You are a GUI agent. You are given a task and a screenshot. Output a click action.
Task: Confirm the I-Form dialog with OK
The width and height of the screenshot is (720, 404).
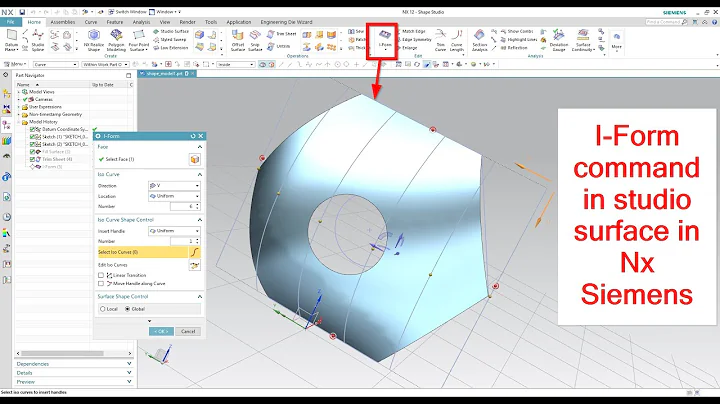point(161,331)
